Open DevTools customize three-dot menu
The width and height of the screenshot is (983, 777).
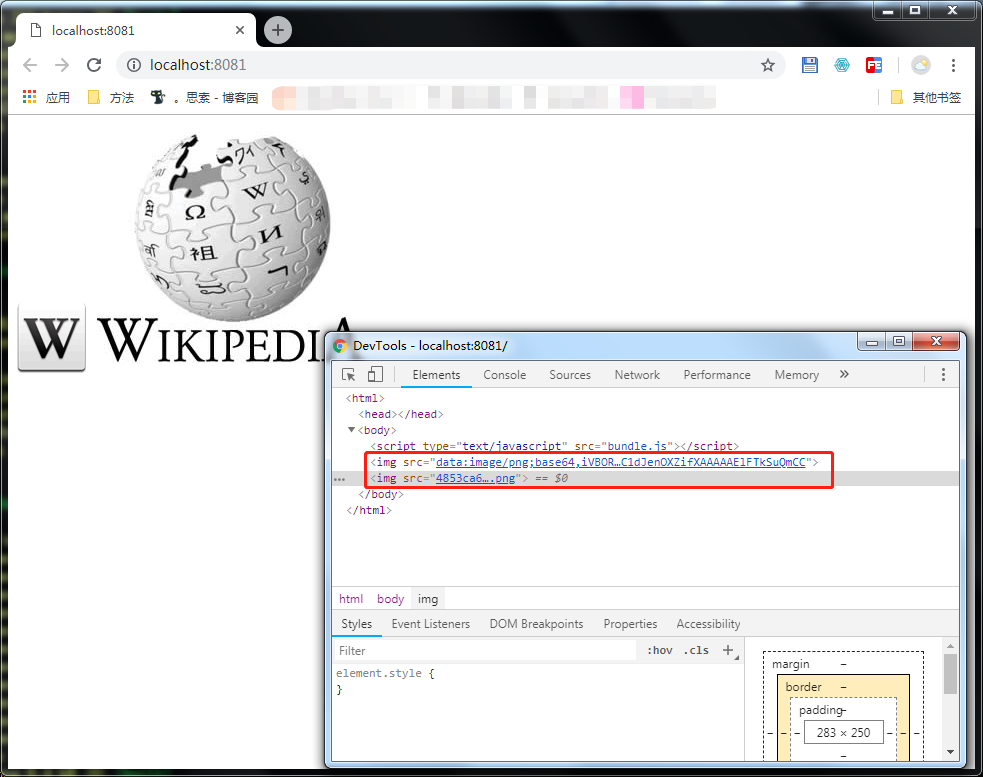pyautogui.click(x=943, y=374)
